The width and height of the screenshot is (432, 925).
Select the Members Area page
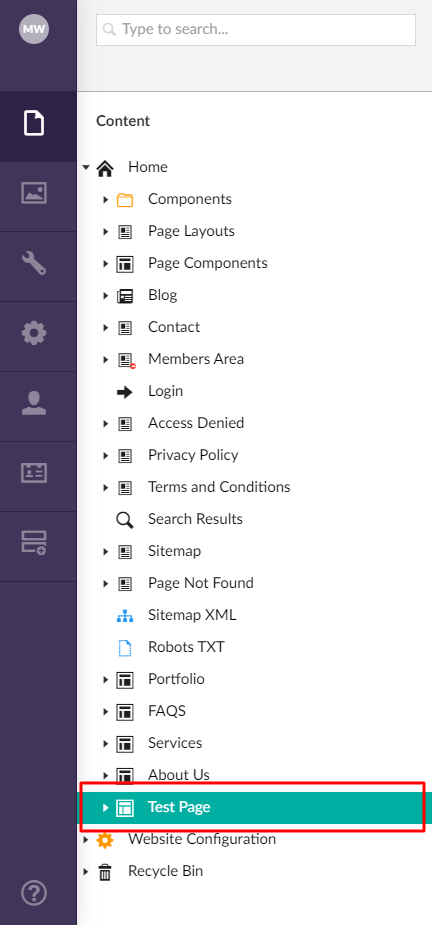(x=195, y=359)
